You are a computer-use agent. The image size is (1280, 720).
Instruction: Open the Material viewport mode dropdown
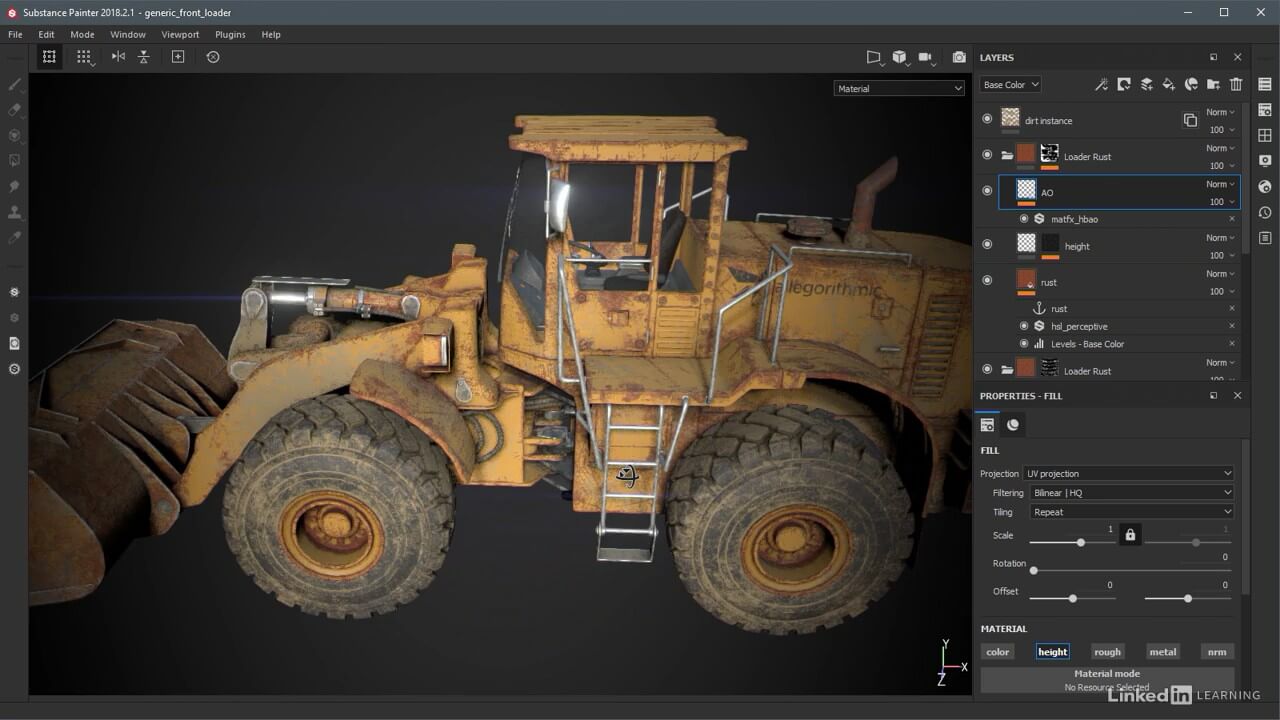pyautogui.click(x=899, y=88)
